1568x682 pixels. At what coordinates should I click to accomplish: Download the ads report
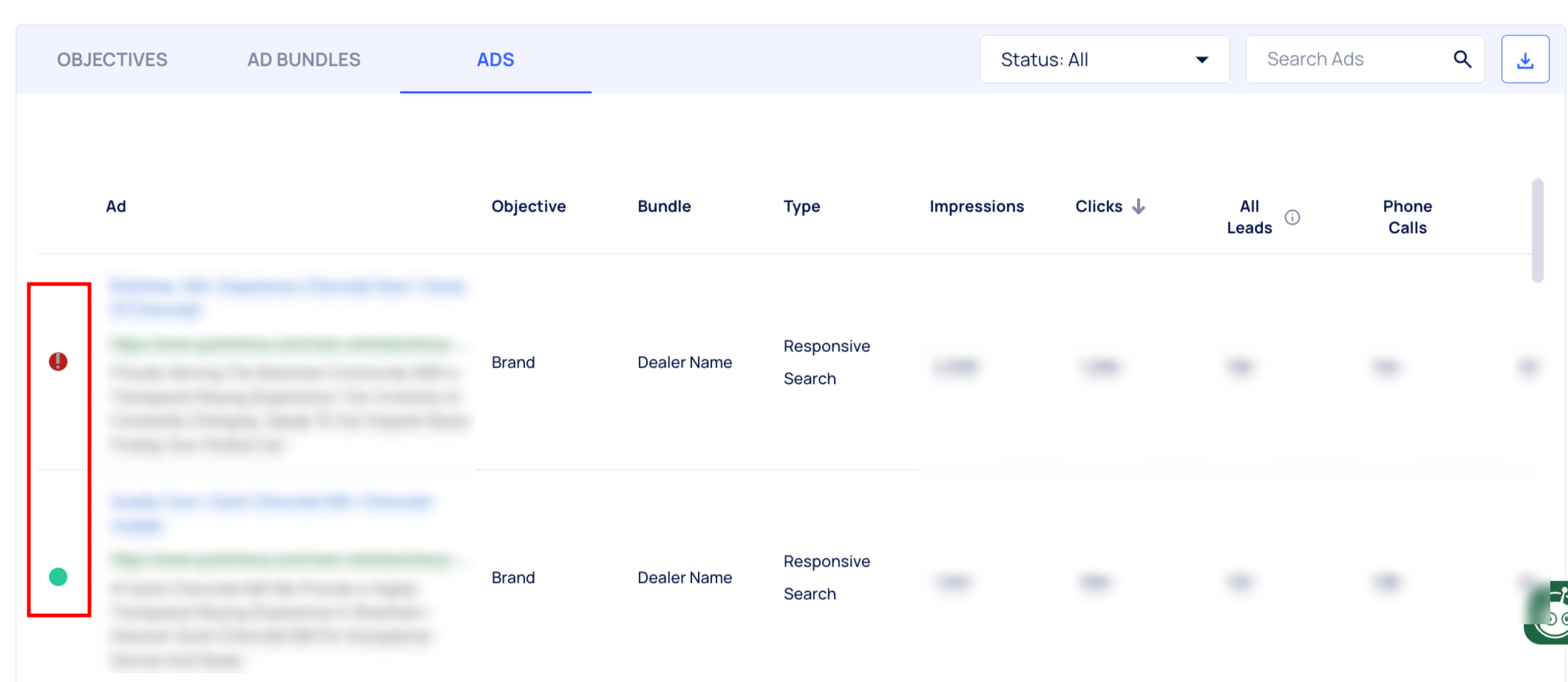coord(1524,59)
